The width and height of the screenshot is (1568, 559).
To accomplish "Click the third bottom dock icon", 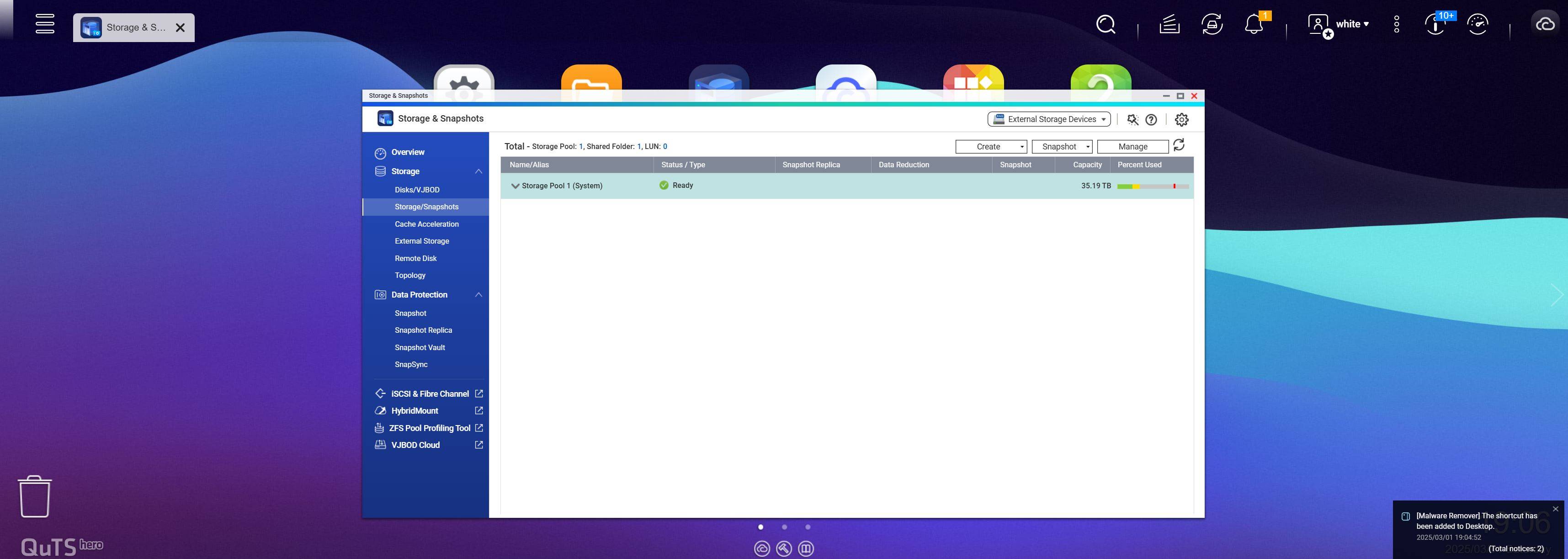I will coord(806,548).
